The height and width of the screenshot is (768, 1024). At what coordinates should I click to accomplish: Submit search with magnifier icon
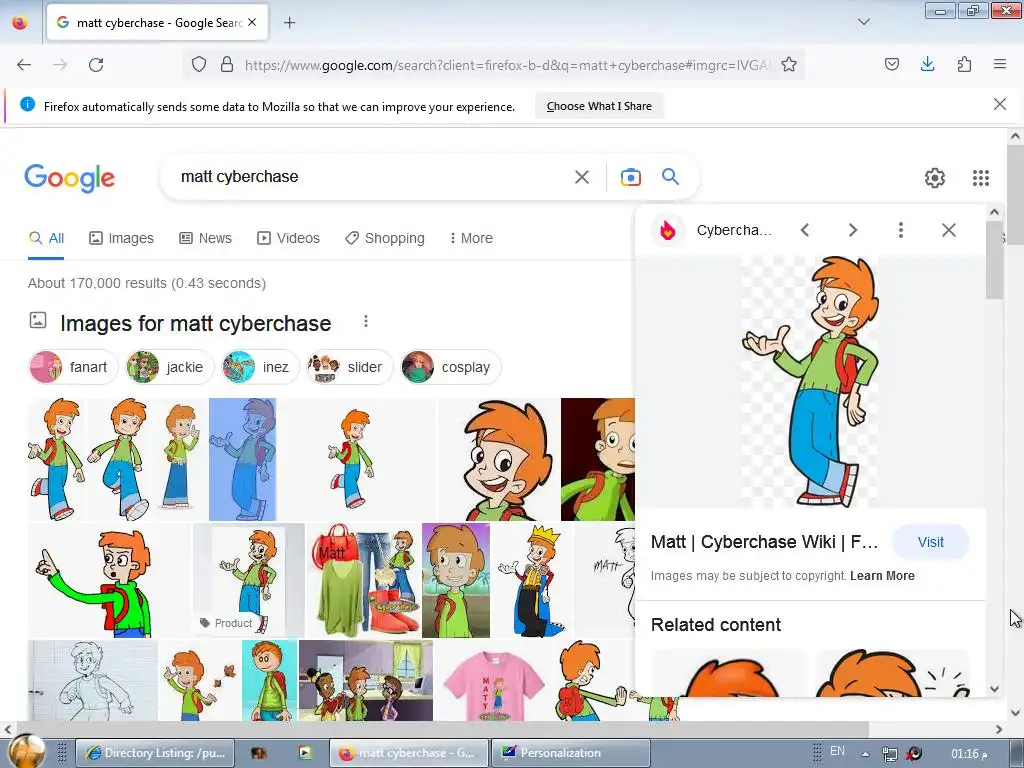click(x=670, y=176)
